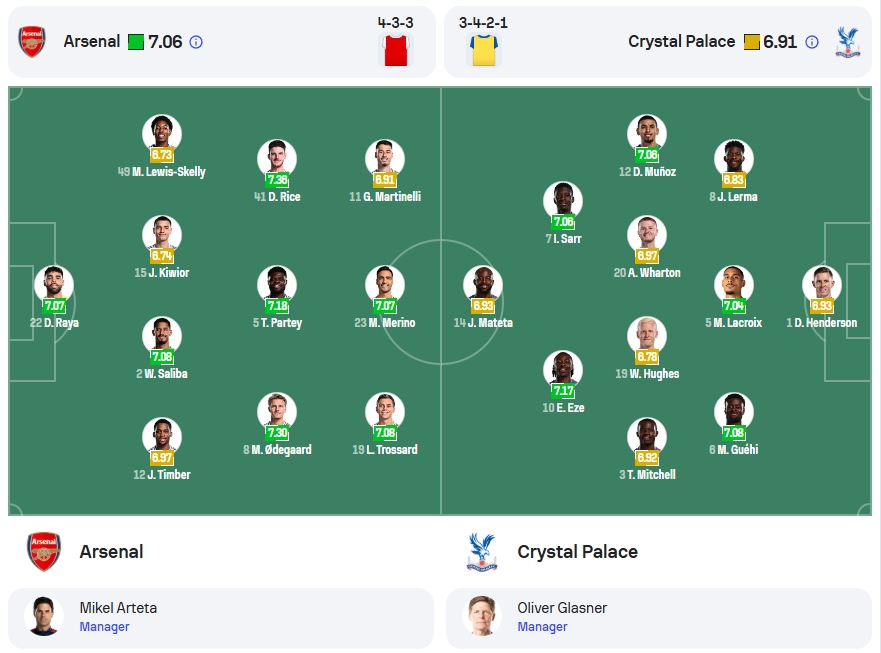Click the Arsenal crest in the top header
Screen dimensions: 881x653
[32, 42]
